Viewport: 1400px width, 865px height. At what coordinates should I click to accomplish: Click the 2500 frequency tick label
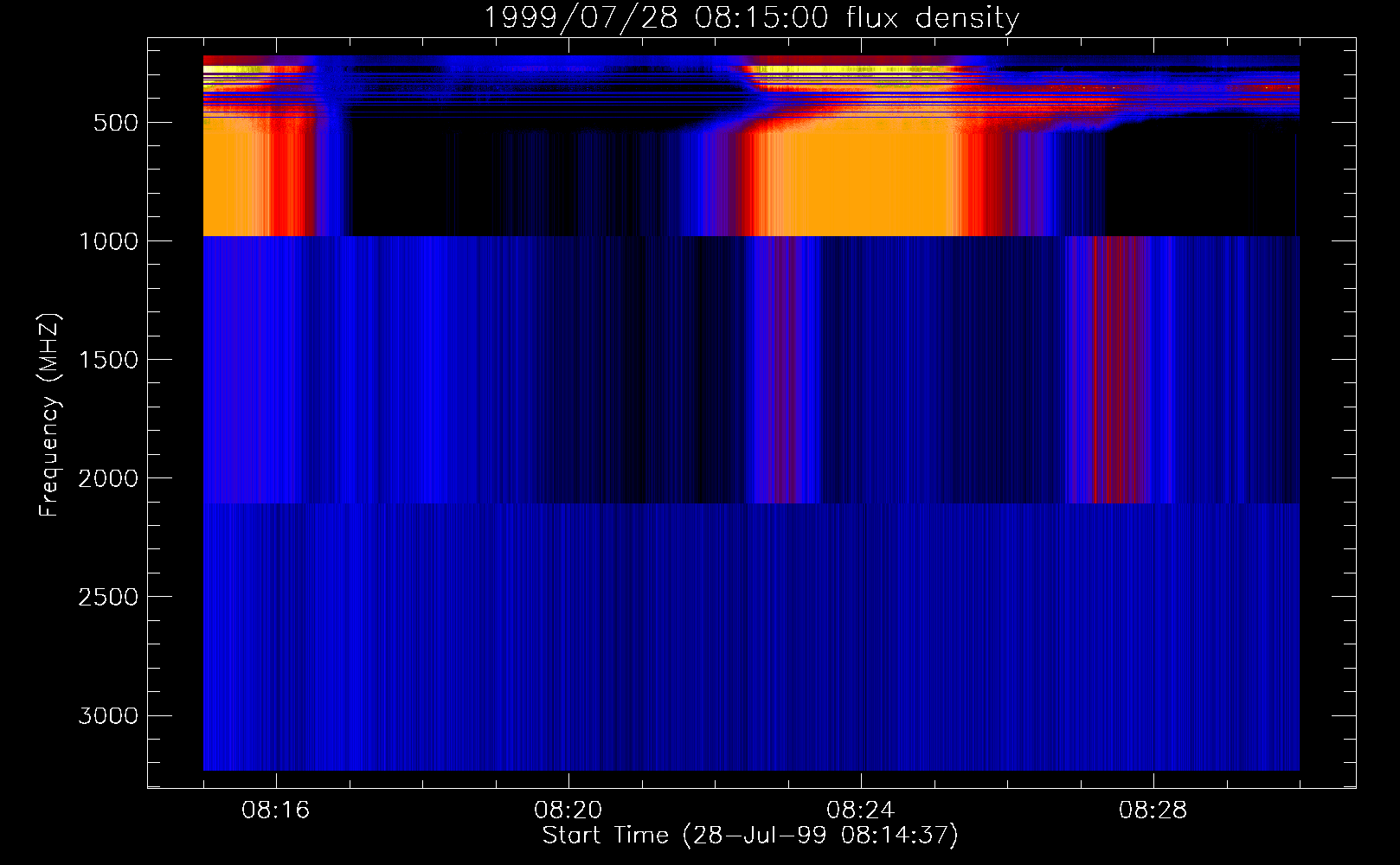click(109, 597)
